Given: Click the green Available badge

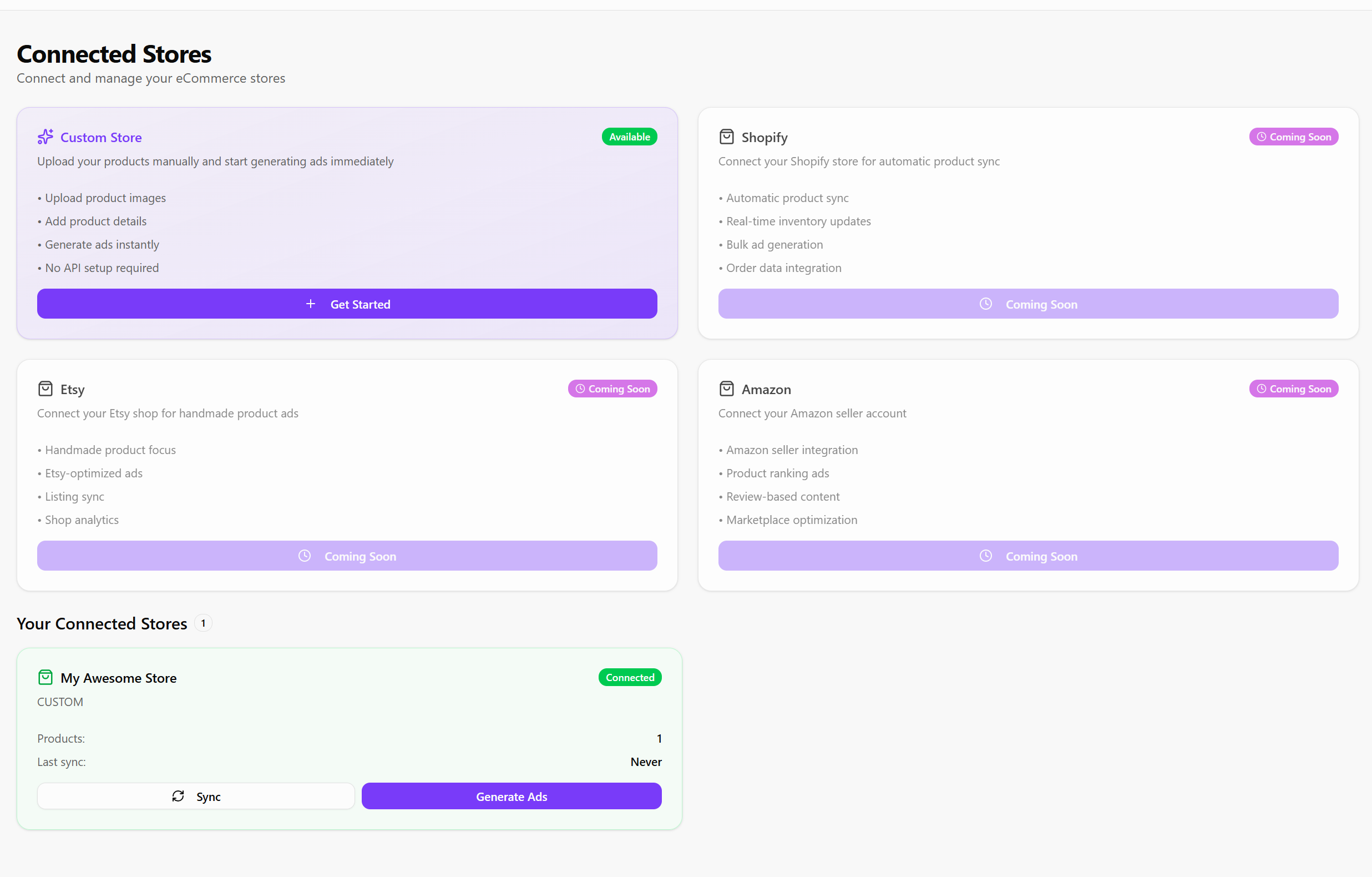Looking at the screenshot, I should click(x=629, y=137).
